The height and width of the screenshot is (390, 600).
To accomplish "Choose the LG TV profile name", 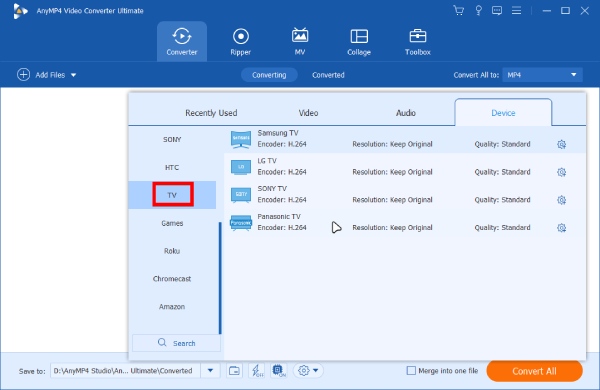I will tap(267, 161).
